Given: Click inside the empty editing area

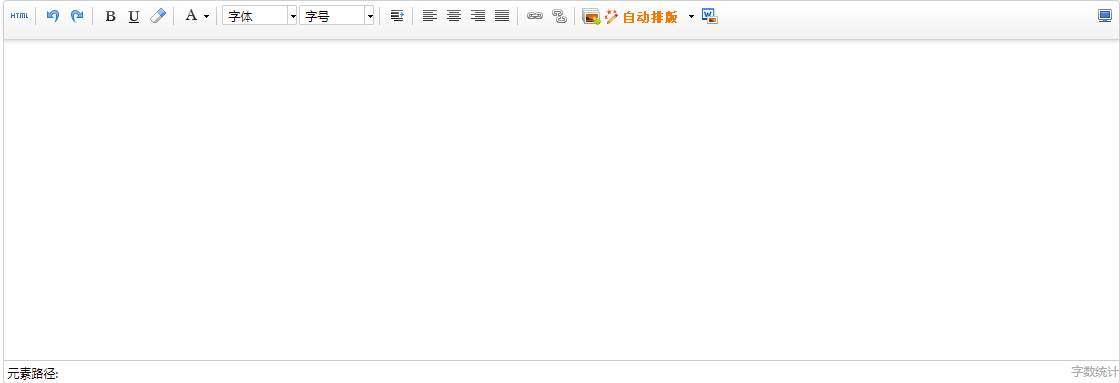Looking at the screenshot, I should 561,200.
